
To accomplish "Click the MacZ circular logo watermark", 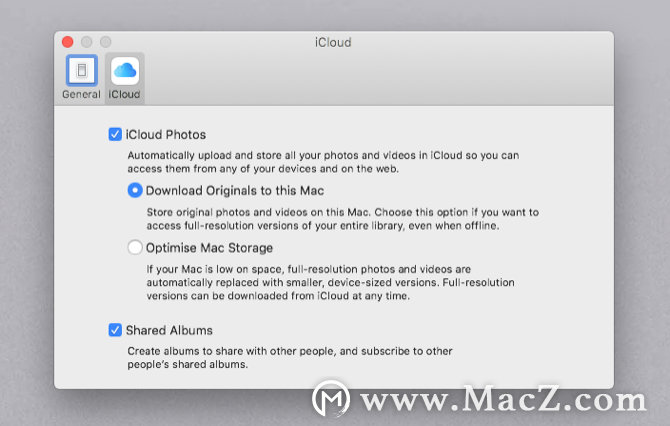I will tap(331, 398).
